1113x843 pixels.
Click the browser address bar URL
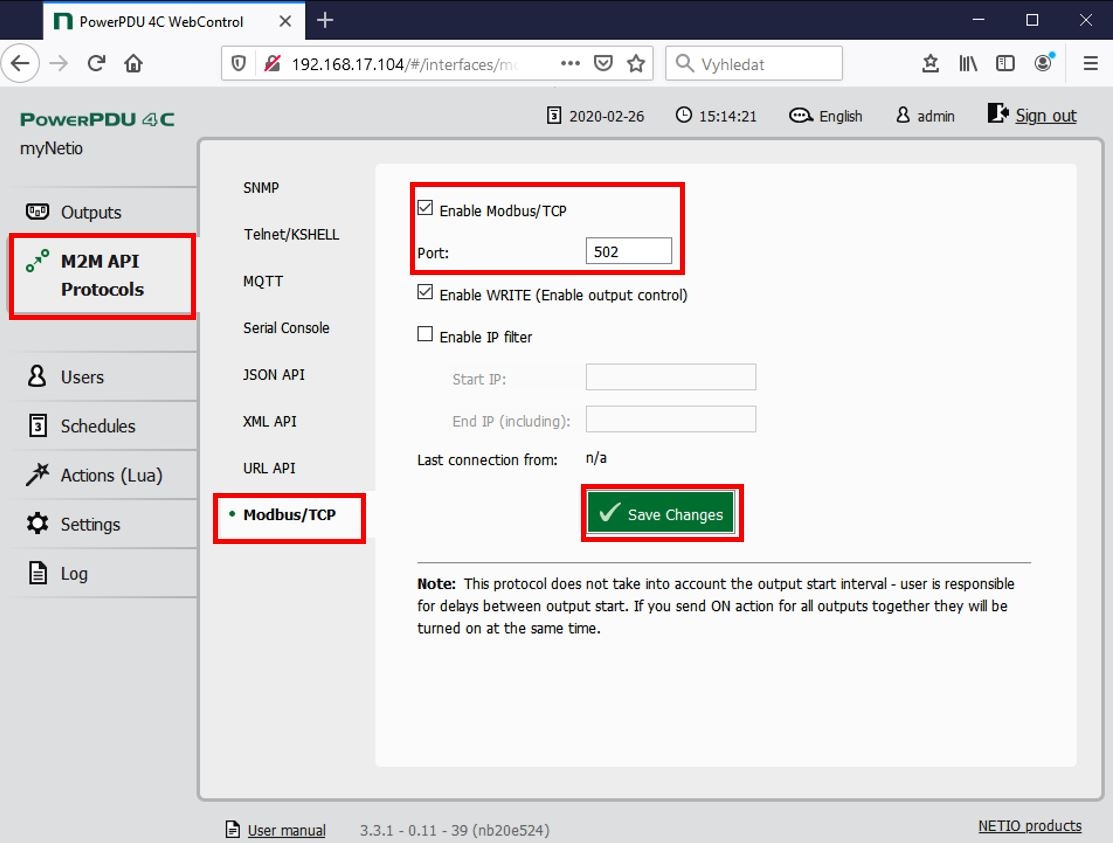point(405,65)
